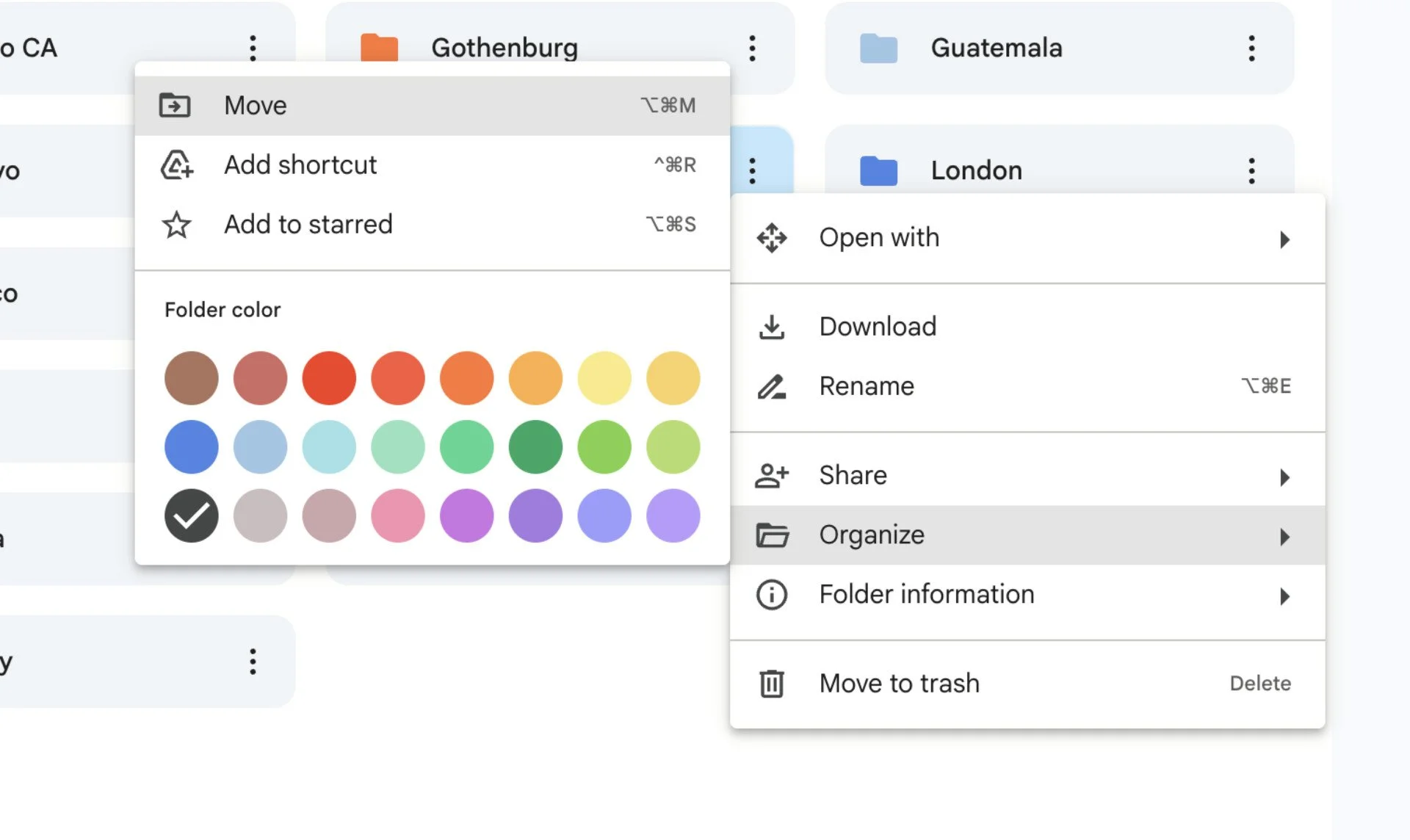Viewport: 1410px width, 840px height.
Task: Open three-dot menu of the CA folder
Action: 253,48
